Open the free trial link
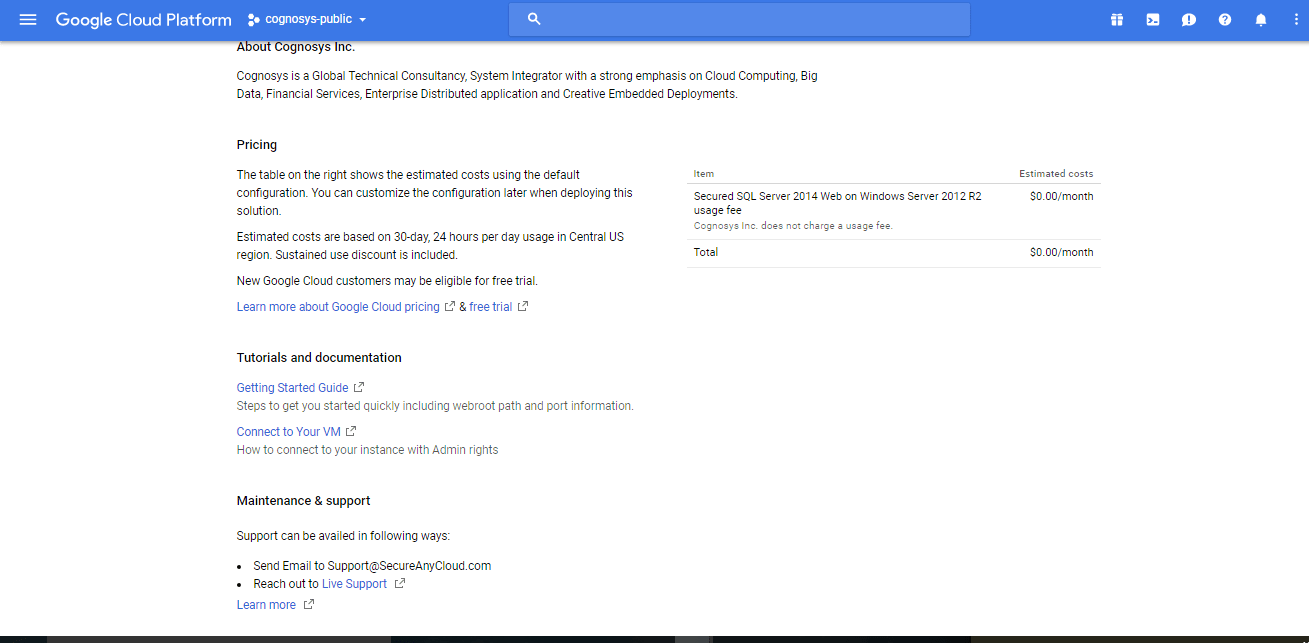The height and width of the screenshot is (643, 1309). [489, 306]
